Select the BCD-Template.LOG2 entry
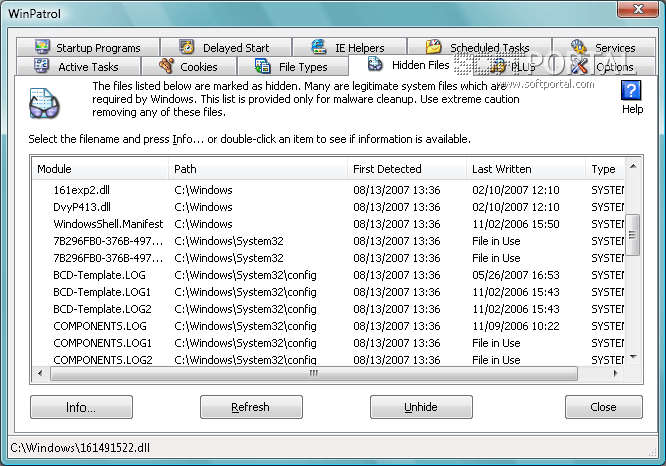This screenshot has width=666, height=466. click(x=328, y=309)
